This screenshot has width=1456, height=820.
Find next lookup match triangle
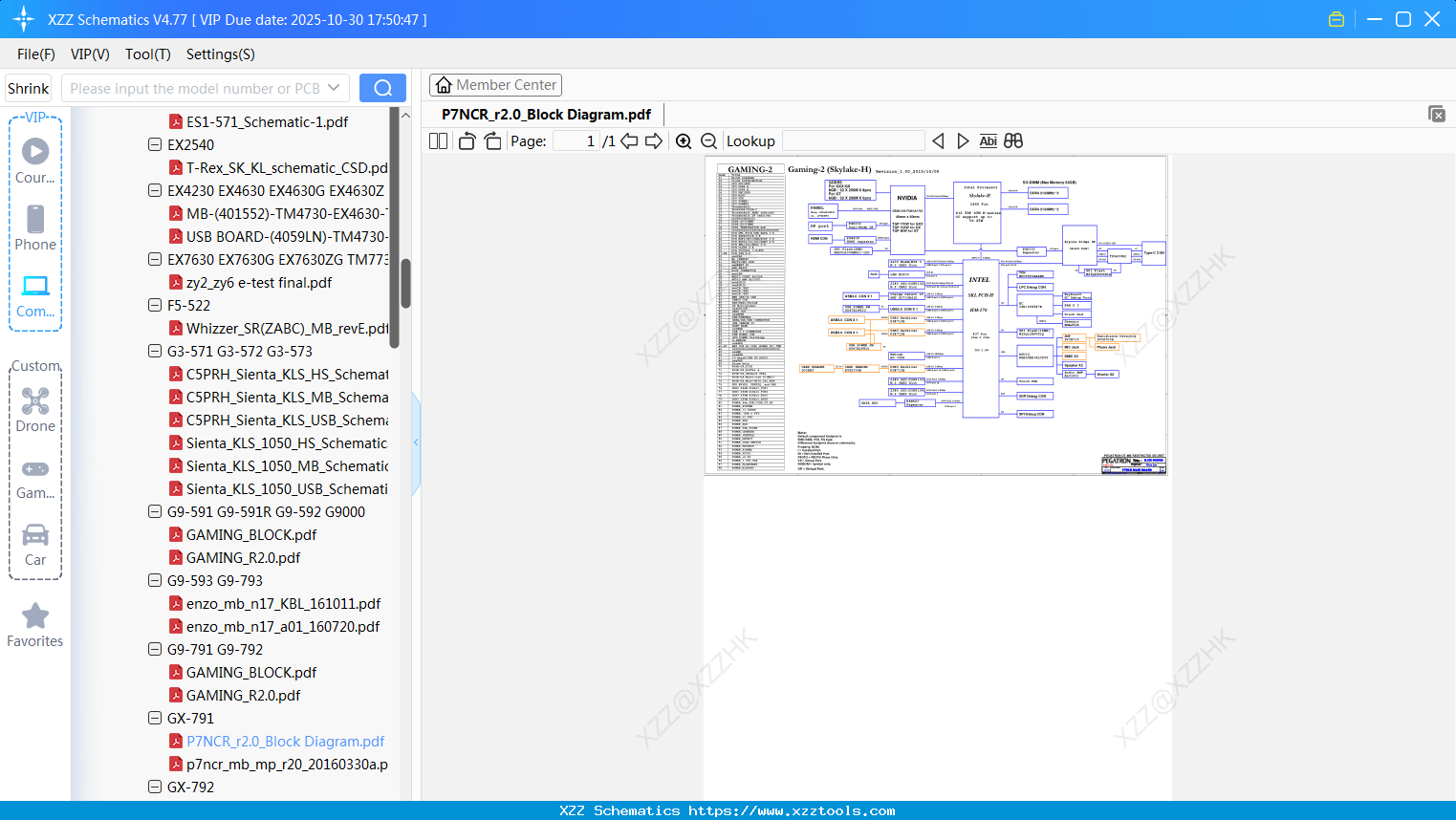963,140
